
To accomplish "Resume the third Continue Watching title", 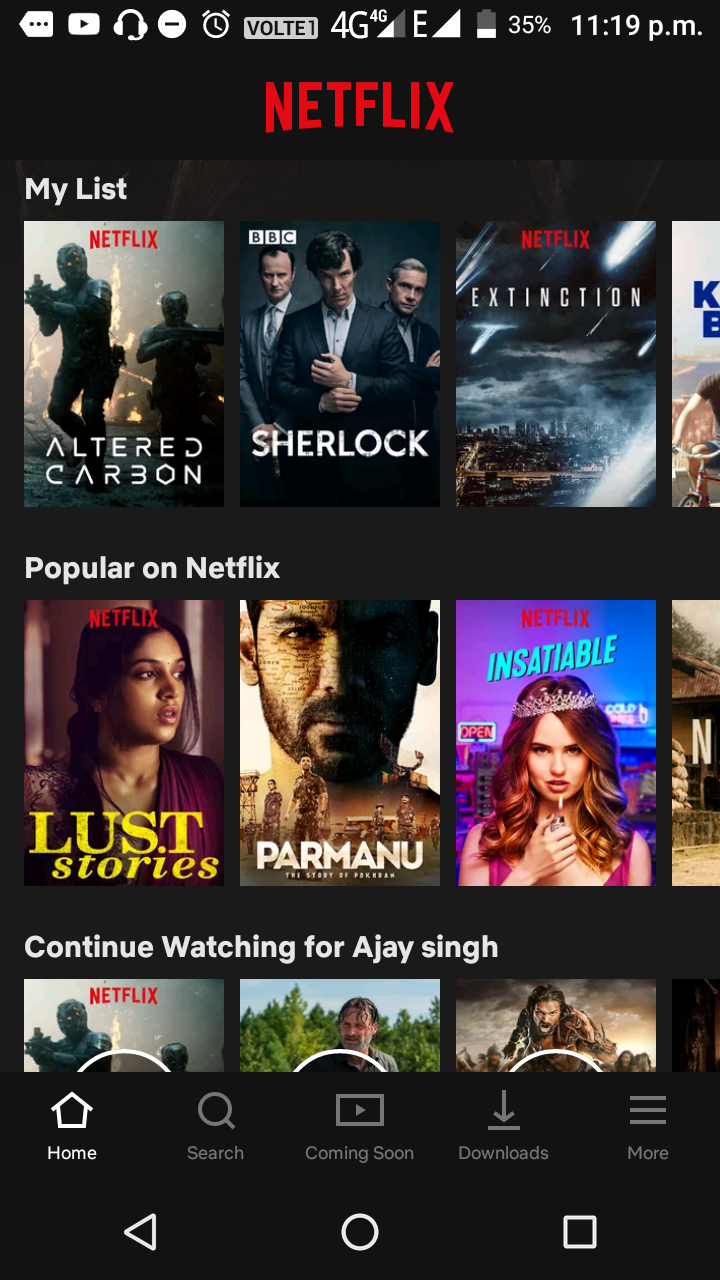I will click(x=556, y=1025).
